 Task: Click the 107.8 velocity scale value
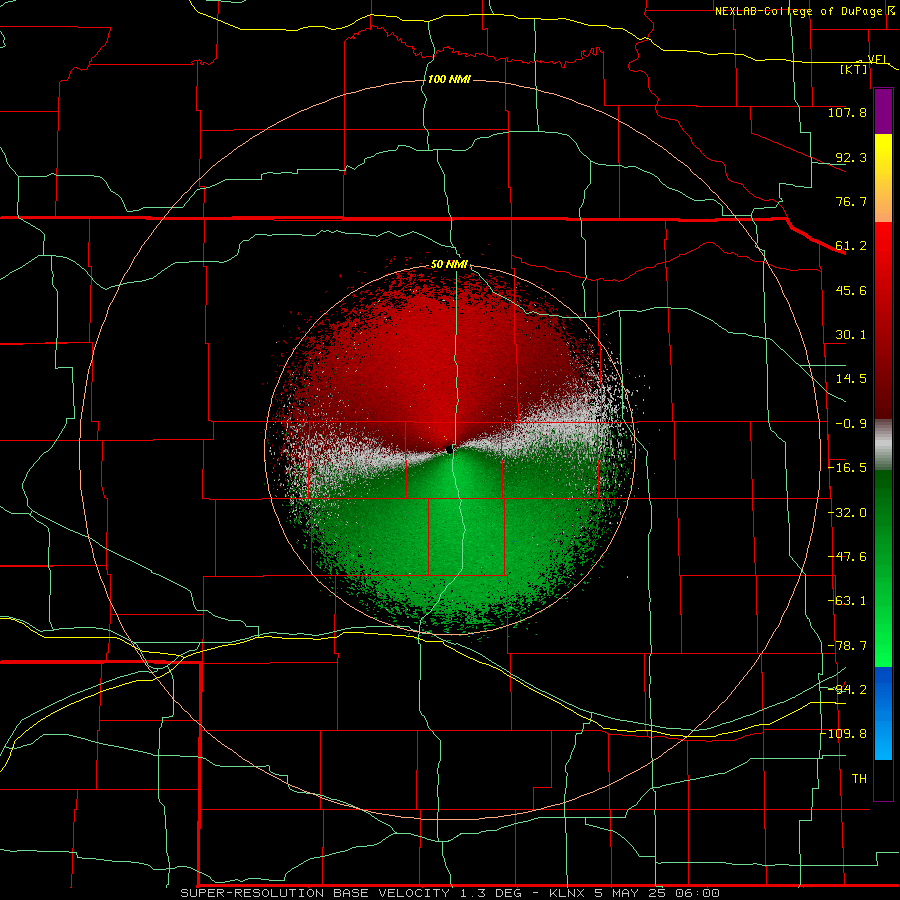[847, 112]
